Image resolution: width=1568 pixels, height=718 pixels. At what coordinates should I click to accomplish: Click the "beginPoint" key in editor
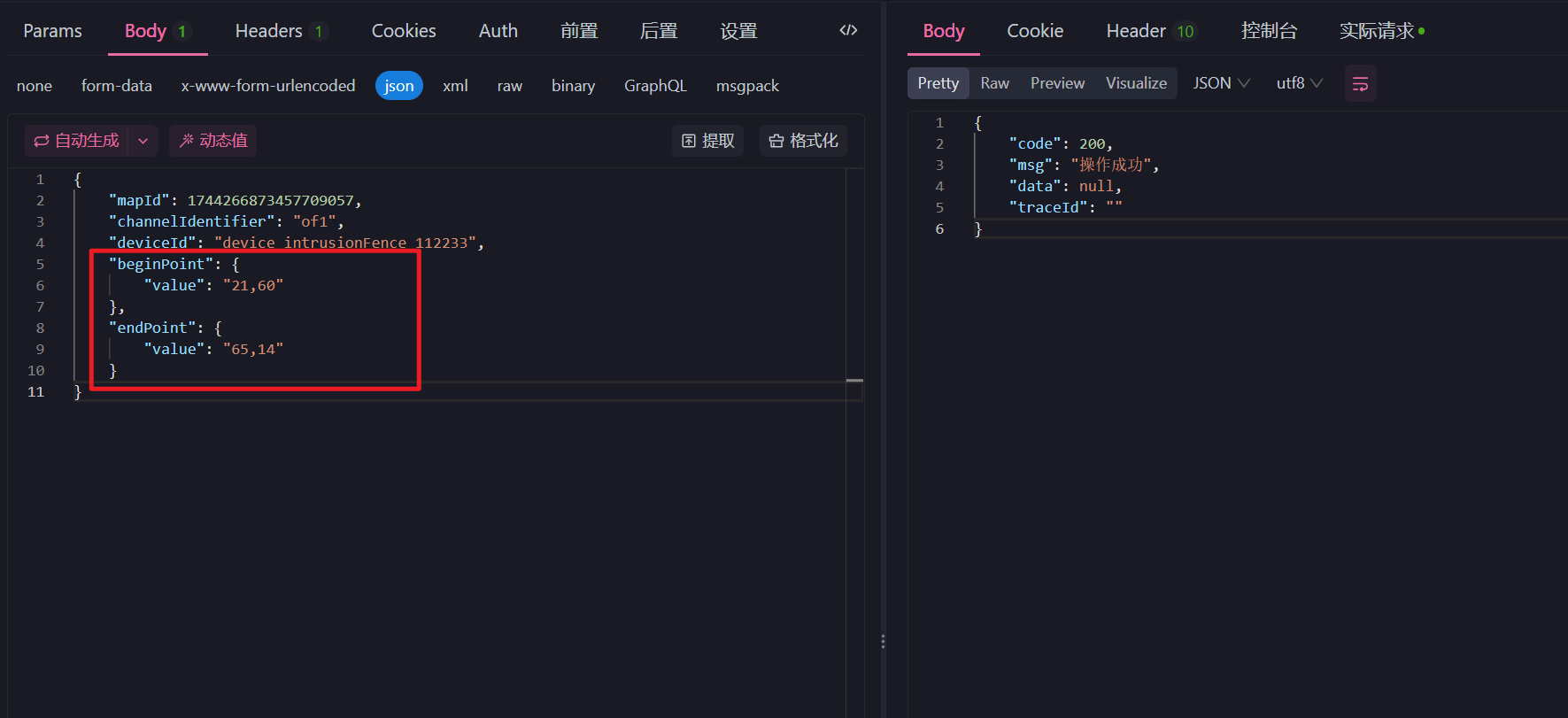pyautogui.click(x=160, y=265)
